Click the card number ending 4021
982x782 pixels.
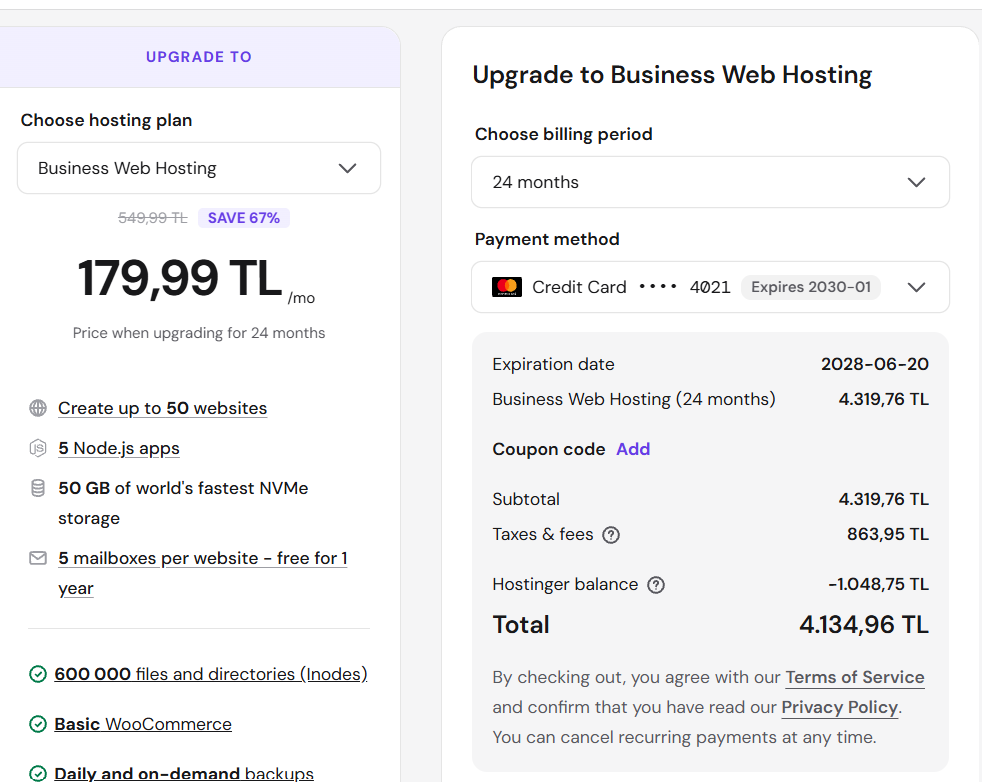710,287
